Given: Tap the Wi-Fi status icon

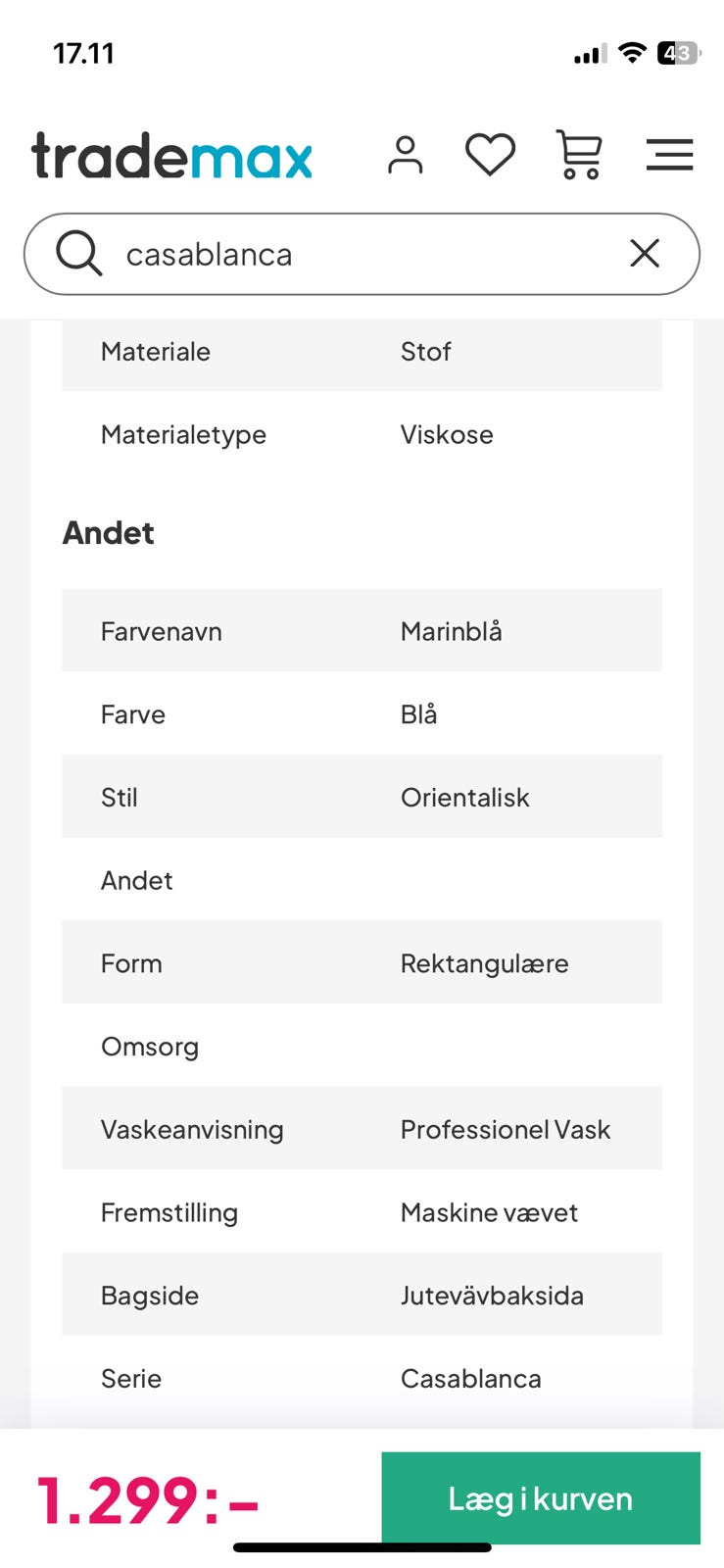Looking at the screenshot, I should (x=633, y=53).
